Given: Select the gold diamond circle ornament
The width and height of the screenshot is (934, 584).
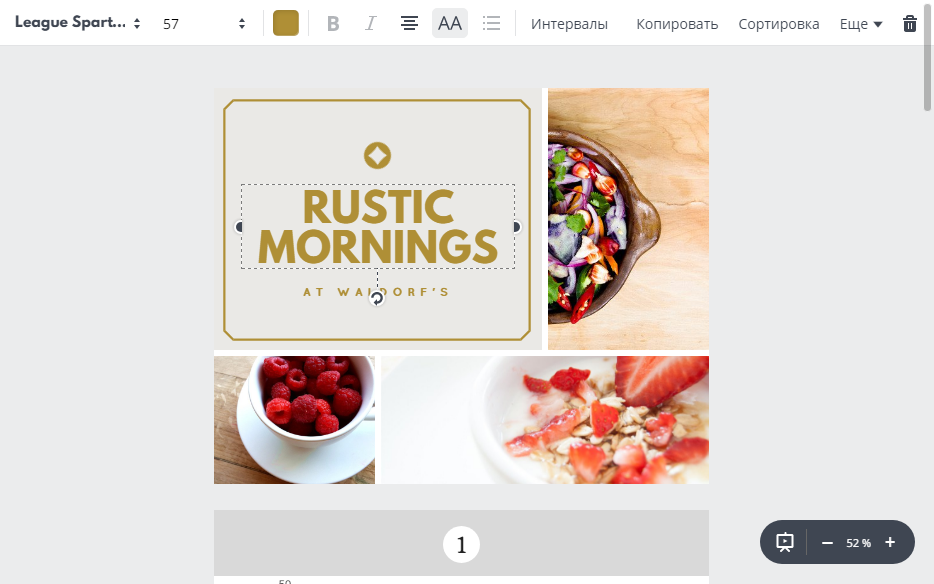Looking at the screenshot, I should pos(378,156).
